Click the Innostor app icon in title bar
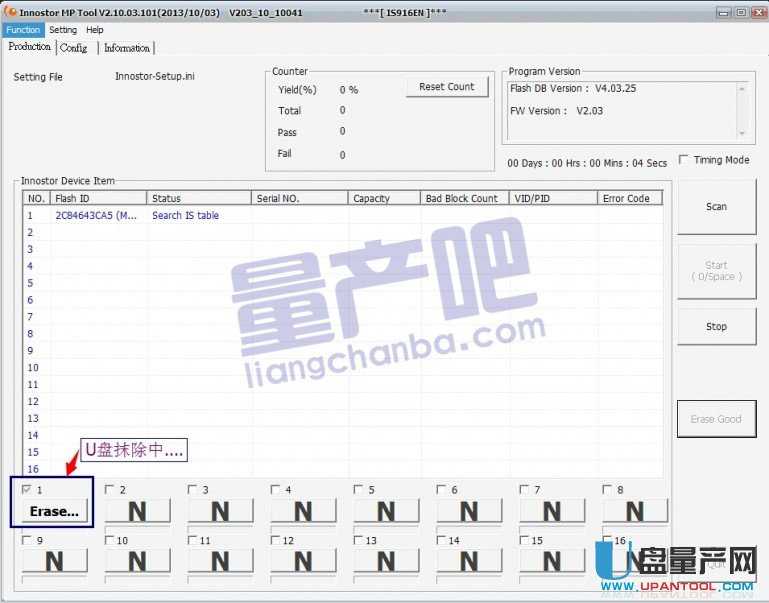The image size is (769, 603). (x=10, y=12)
